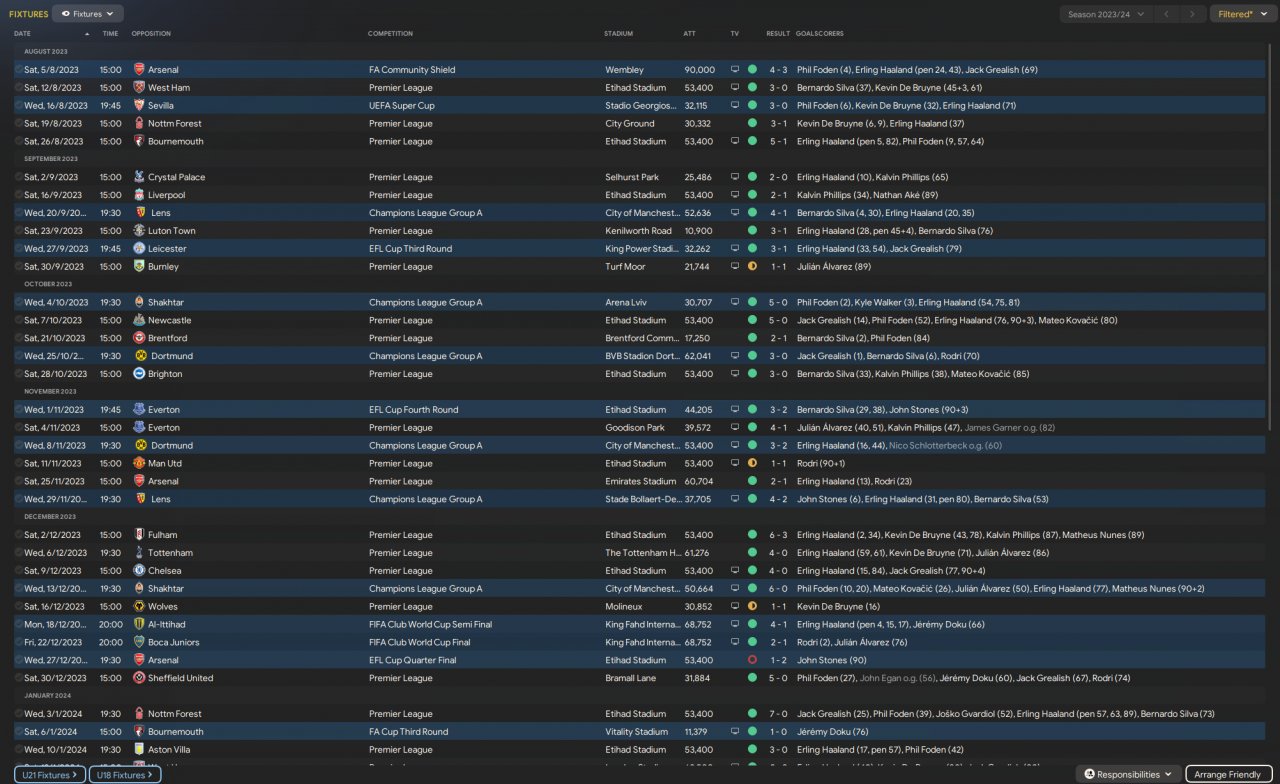The height and width of the screenshot is (784, 1280).
Task: Sort by the Att column header
Action: pyautogui.click(x=690, y=34)
